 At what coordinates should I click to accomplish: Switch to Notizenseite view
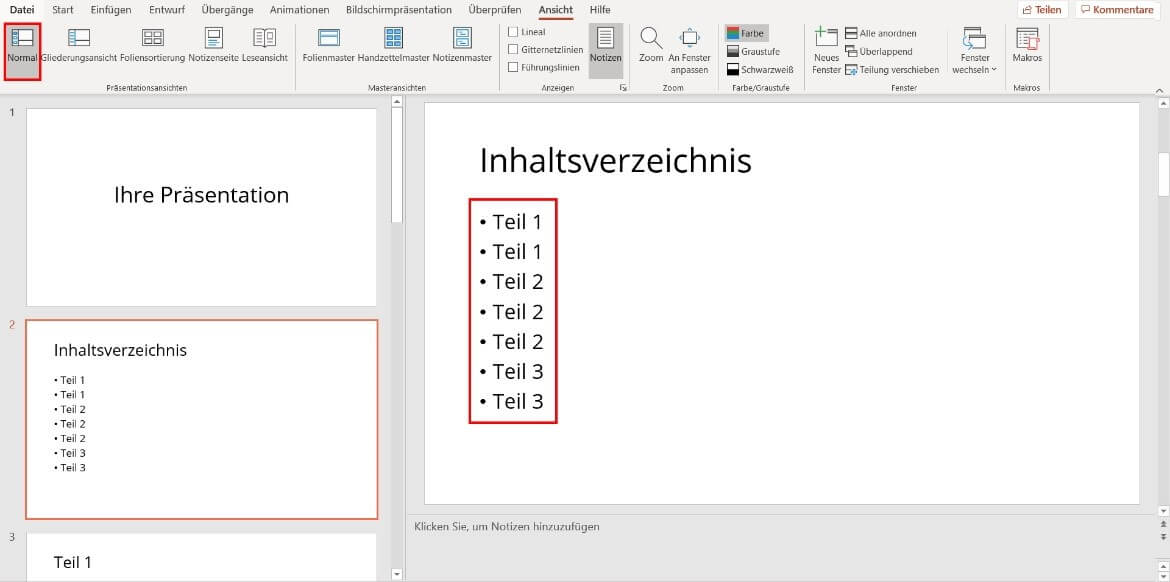point(213,45)
